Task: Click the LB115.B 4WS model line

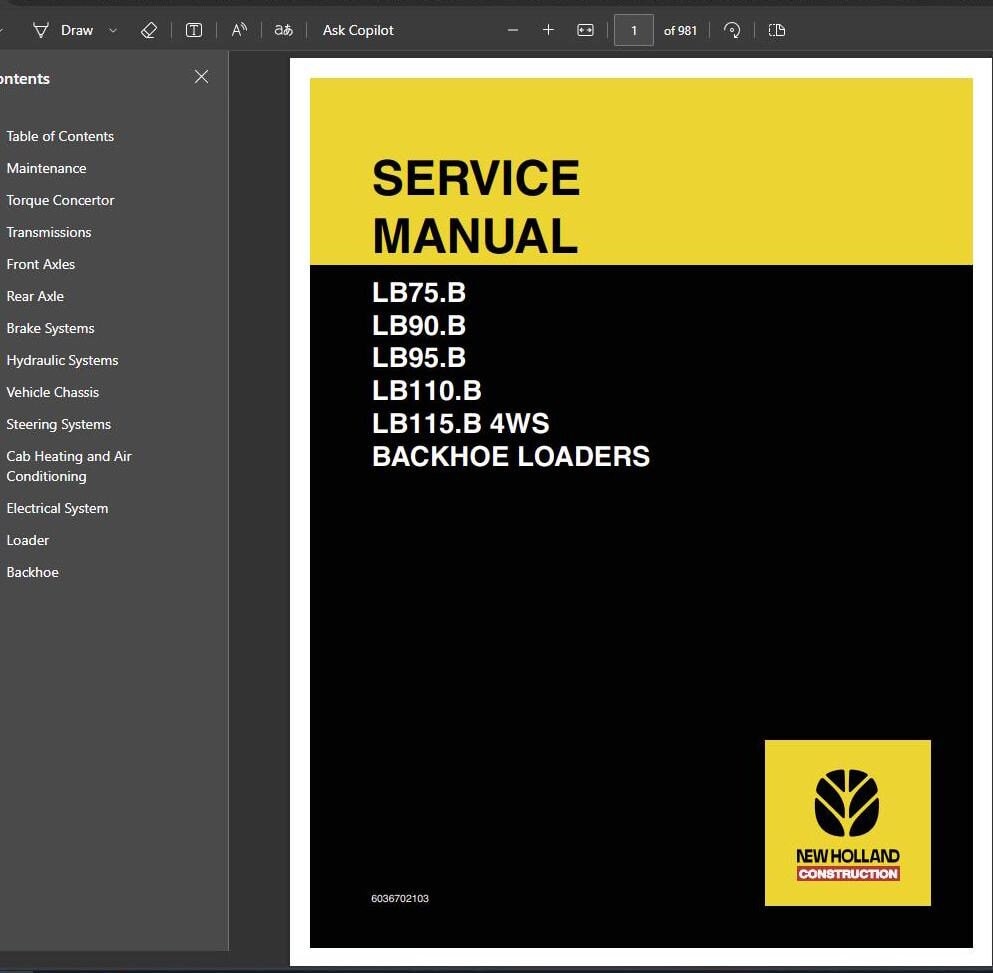Action: [460, 423]
